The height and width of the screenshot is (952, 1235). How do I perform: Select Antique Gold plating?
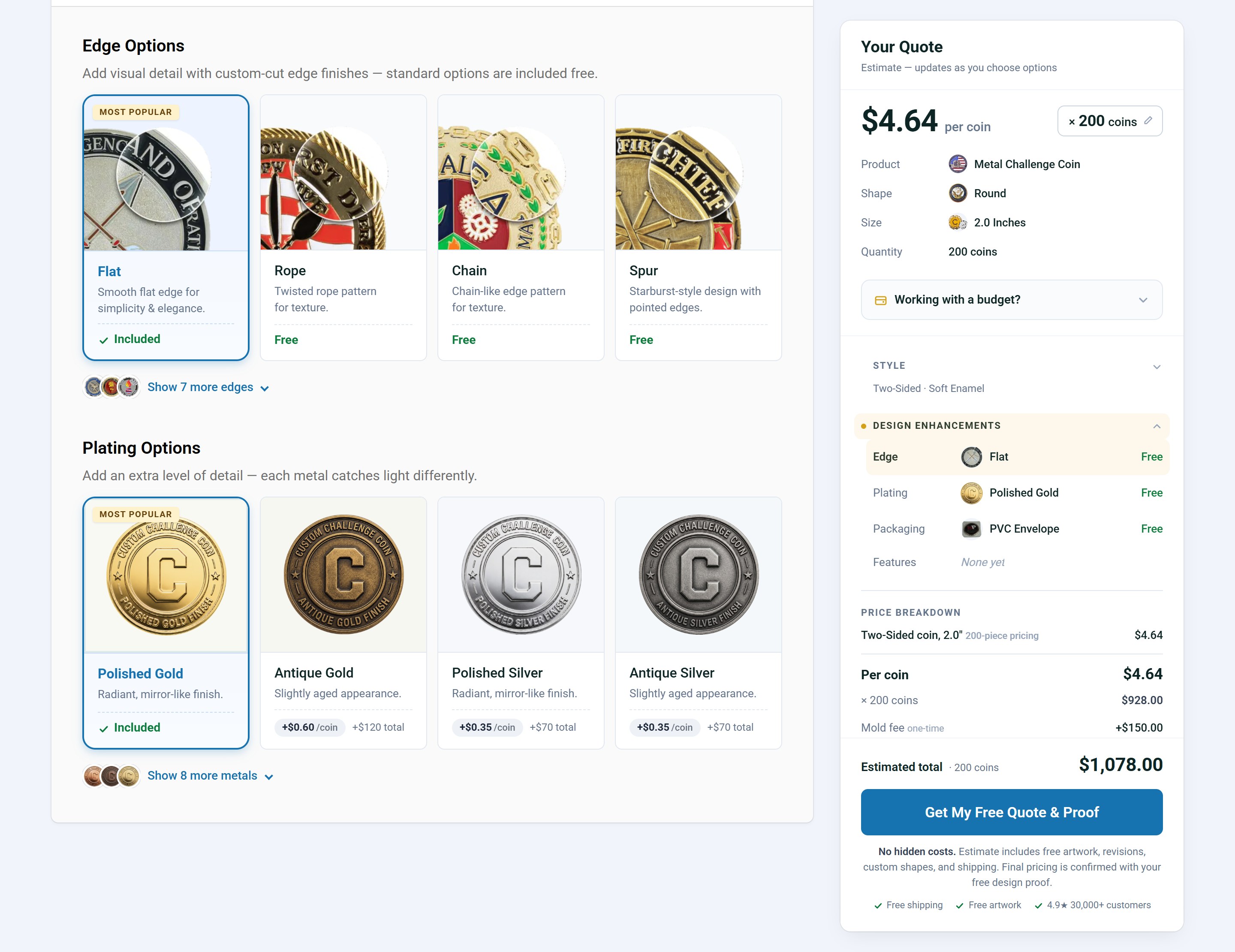tap(343, 623)
